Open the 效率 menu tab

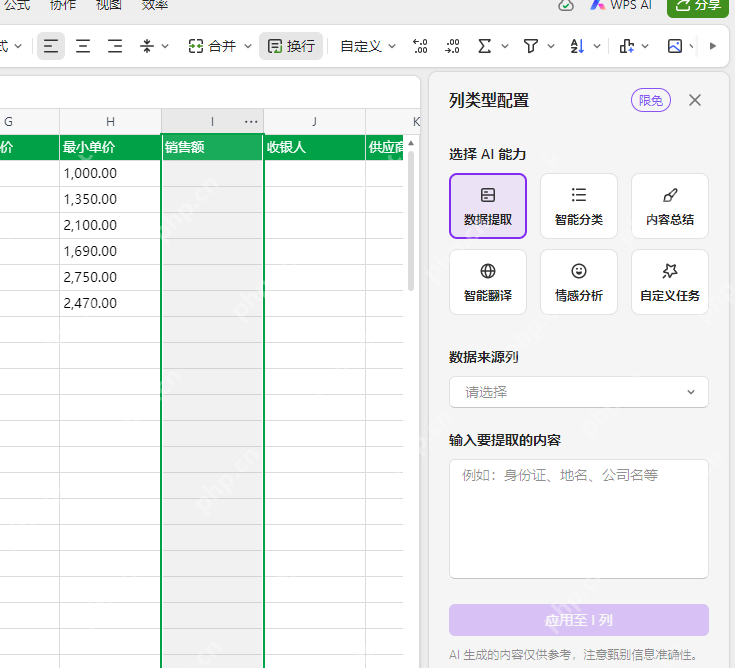pyautogui.click(x=154, y=5)
